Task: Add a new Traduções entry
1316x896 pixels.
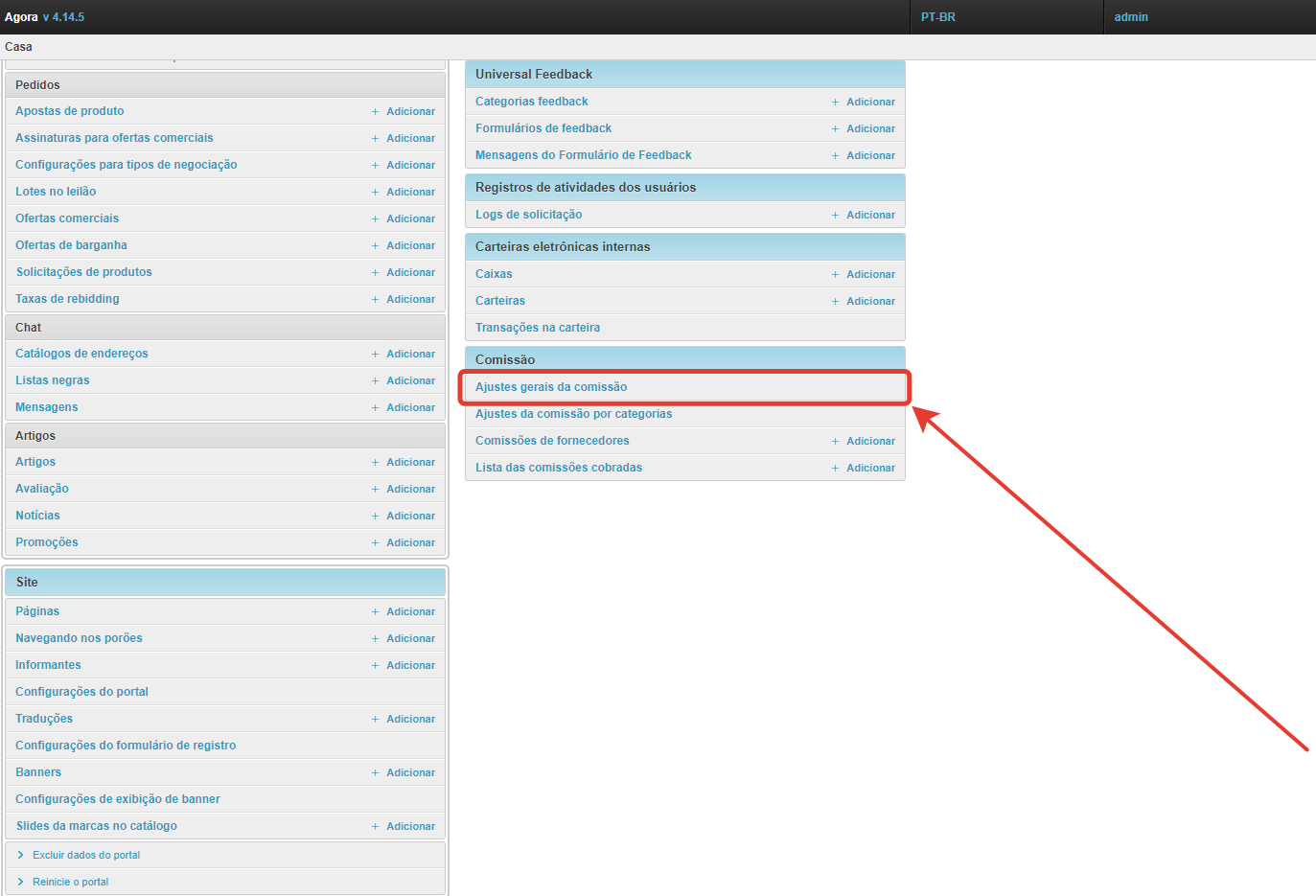Action: [410, 719]
